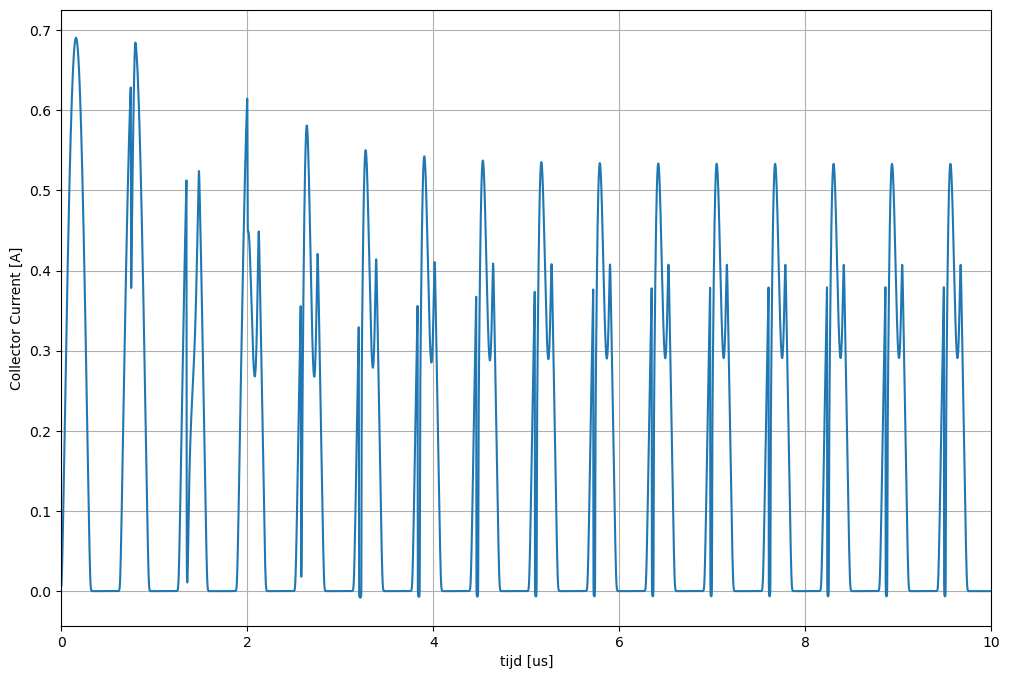The width and height of the screenshot is (1010, 679).
Task: Click the "tijd [us]" x-axis label
Action: tap(526, 662)
